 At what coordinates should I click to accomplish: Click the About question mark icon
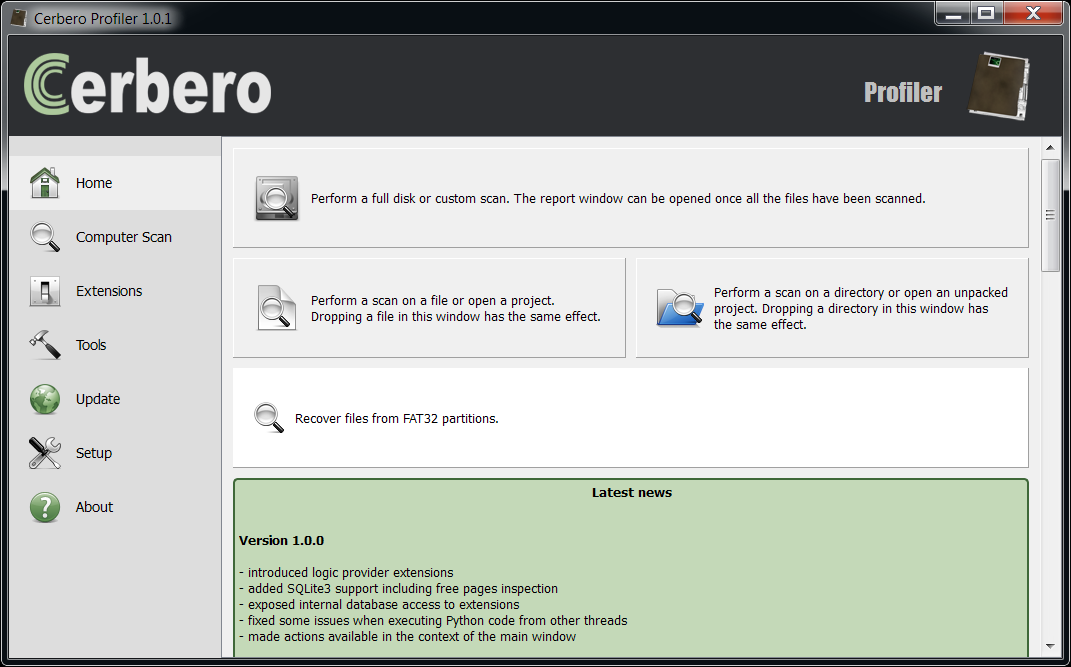click(x=45, y=507)
